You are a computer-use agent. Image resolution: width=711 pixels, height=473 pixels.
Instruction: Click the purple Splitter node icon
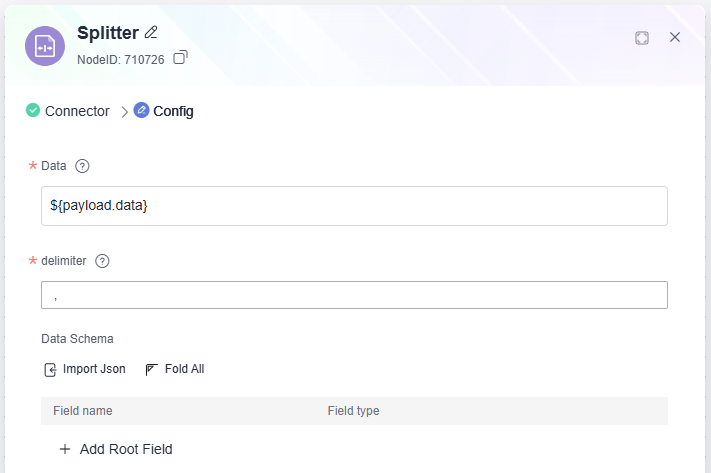pyautogui.click(x=45, y=46)
